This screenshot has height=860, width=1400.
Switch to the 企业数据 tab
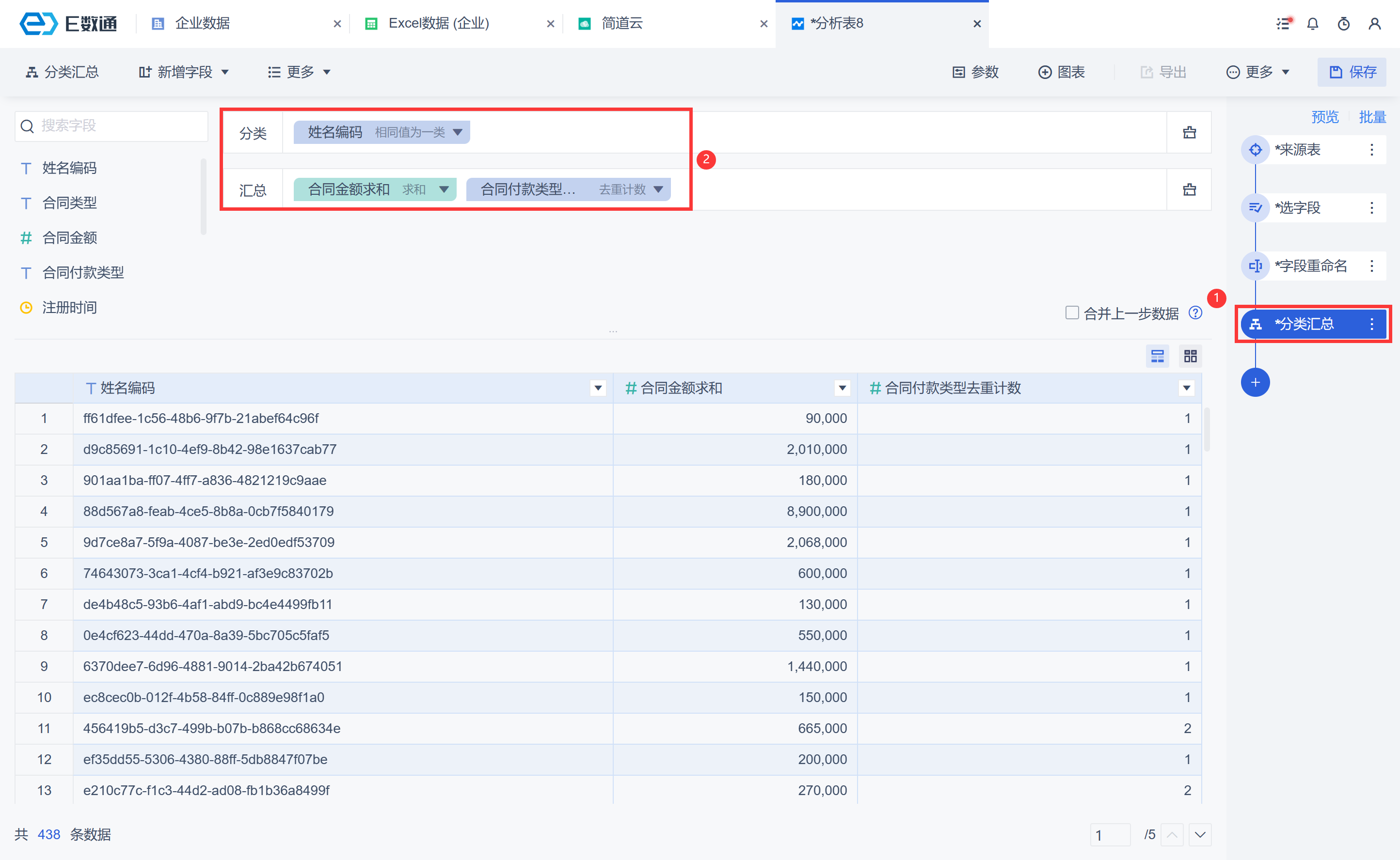pos(202,24)
